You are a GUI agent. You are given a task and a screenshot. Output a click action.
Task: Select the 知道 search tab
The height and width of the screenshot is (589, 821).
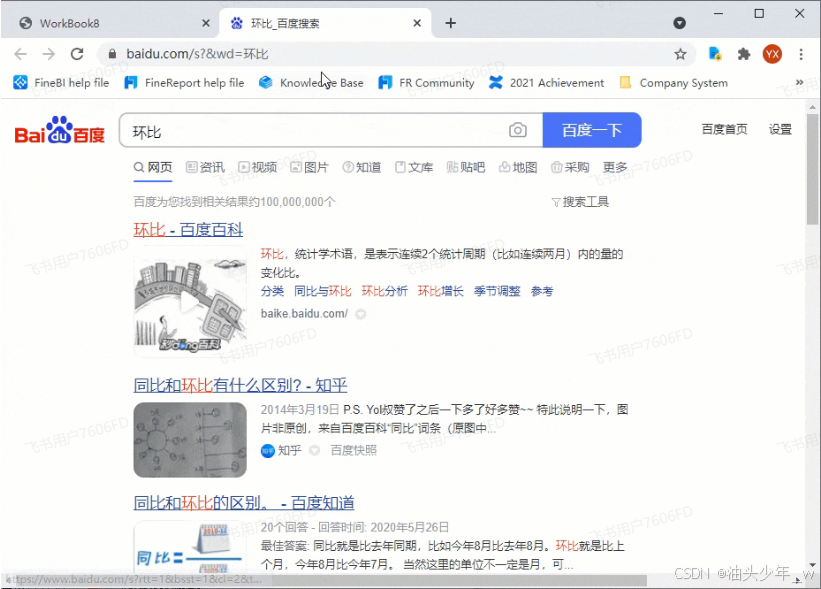click(x=362, y=168)
